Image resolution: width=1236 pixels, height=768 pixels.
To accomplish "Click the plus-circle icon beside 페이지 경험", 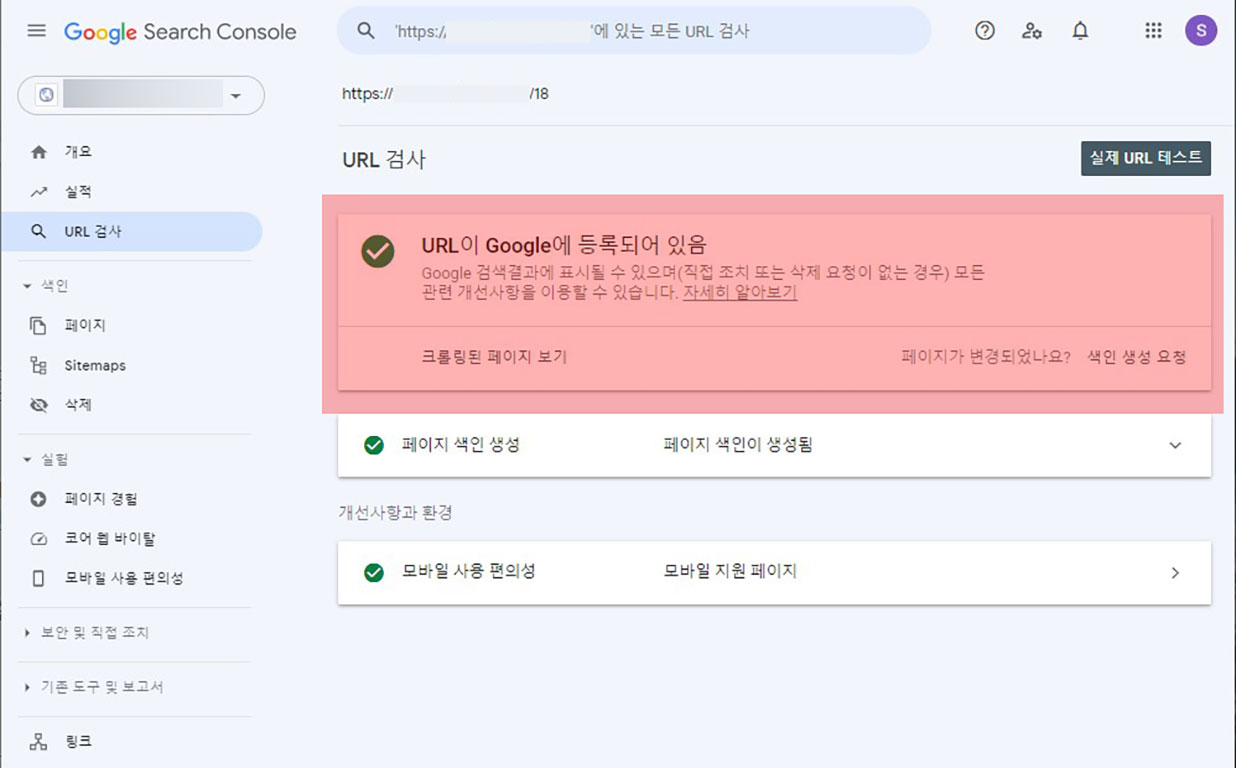I will (39, 499).
